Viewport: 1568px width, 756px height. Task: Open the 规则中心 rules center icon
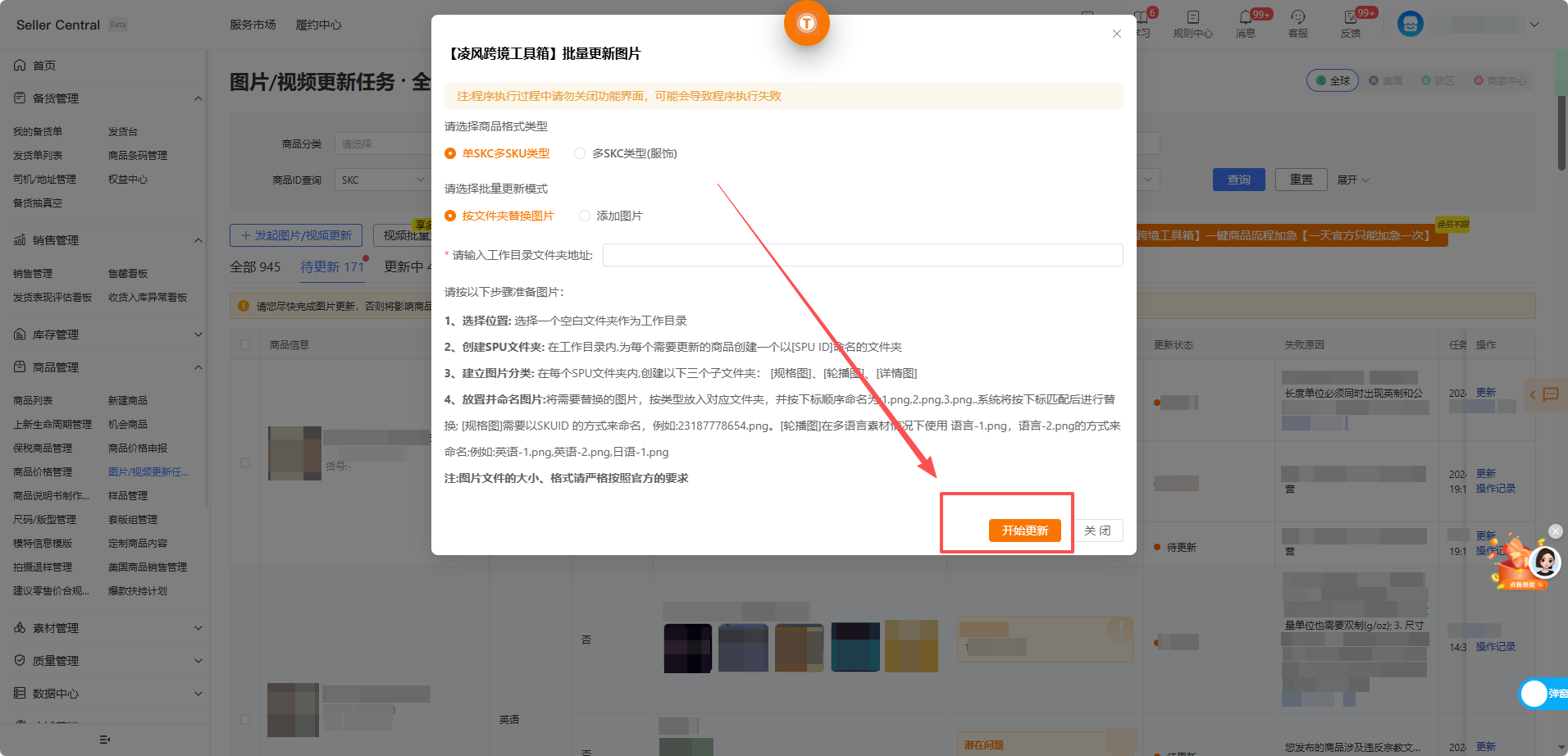tap(1192, 17)
